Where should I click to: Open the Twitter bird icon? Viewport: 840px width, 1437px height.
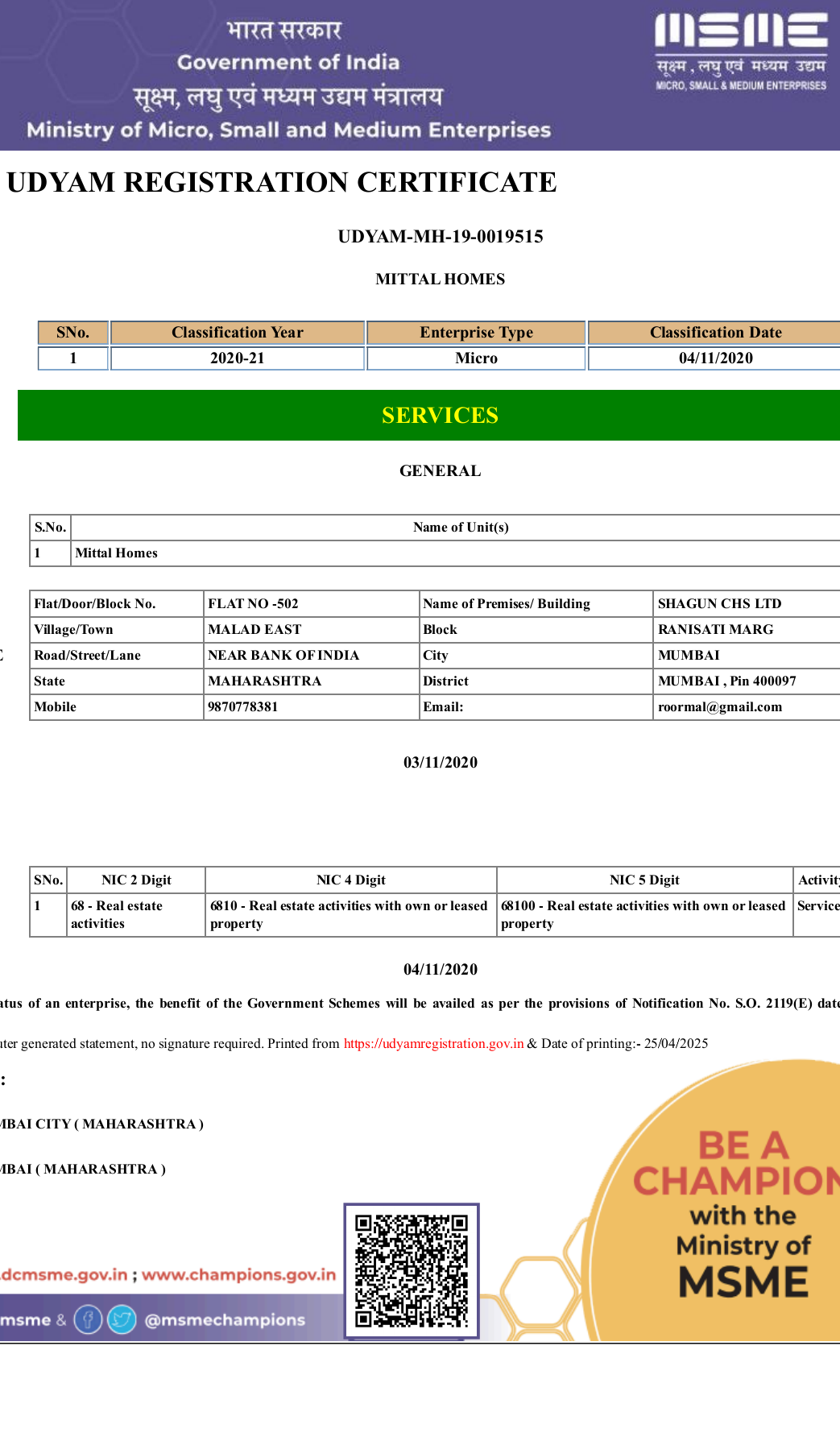[122, 1319]
